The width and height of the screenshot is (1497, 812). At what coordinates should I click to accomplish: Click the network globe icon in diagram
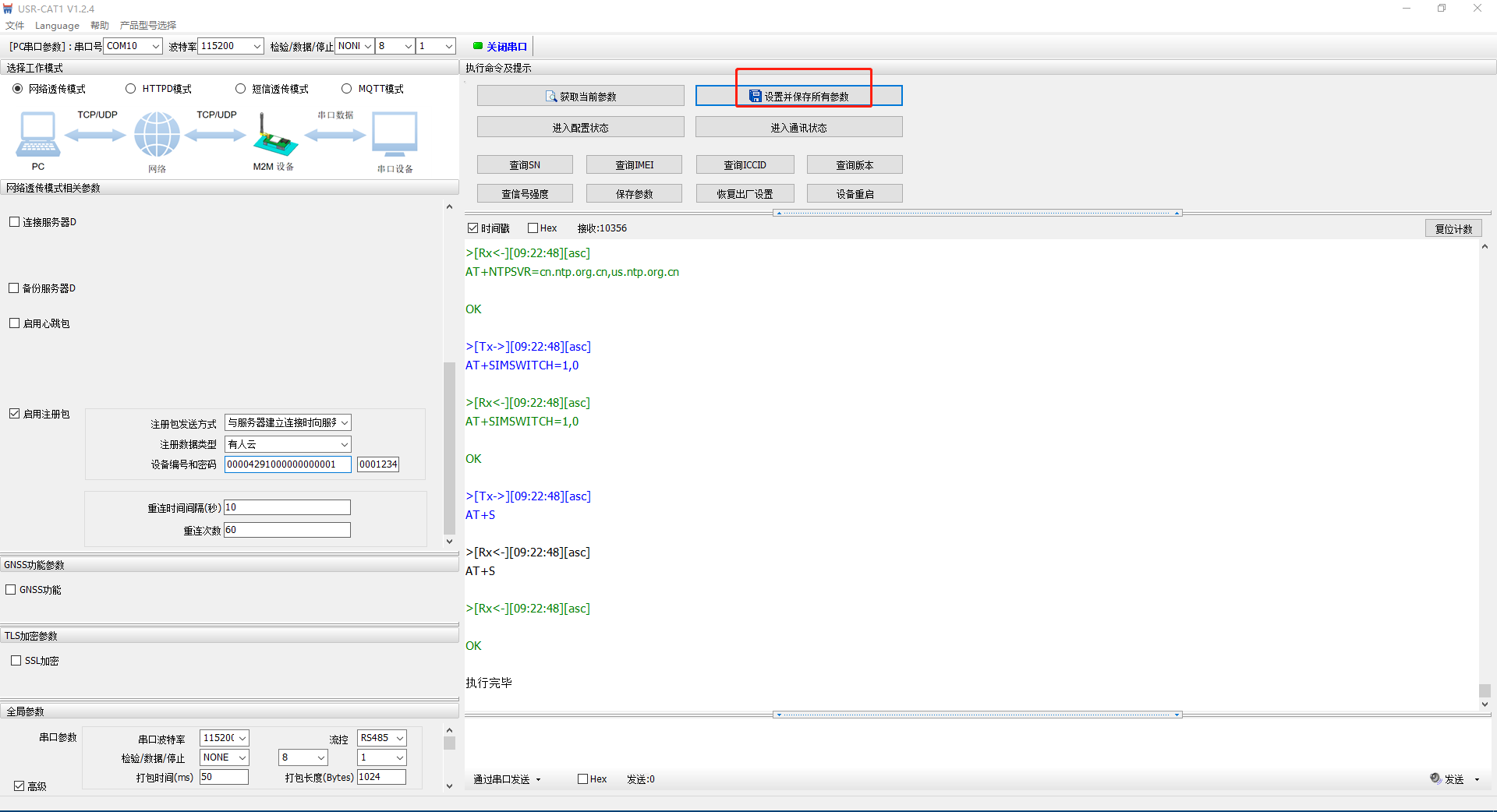click(x=157, y=135)
